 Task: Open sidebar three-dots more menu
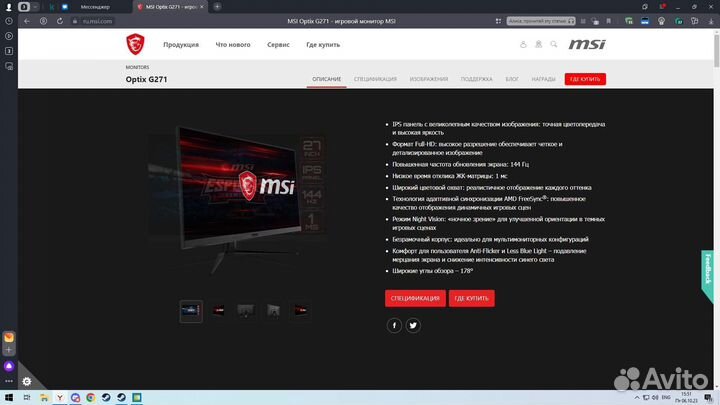(x=9, y=381)
